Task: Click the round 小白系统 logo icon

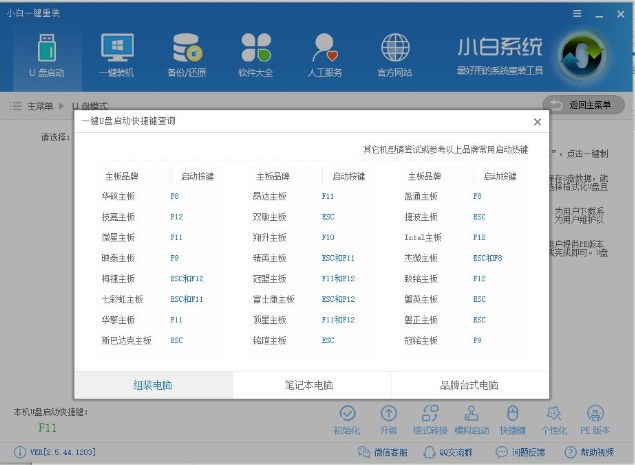Action: [x=582, y=55]
